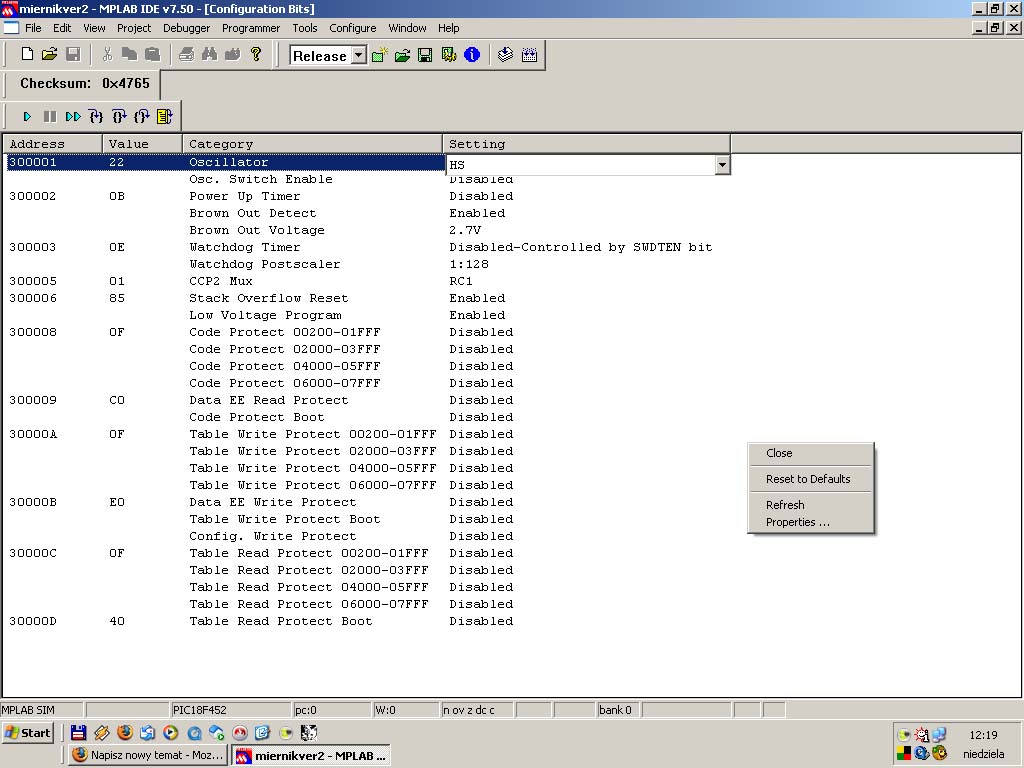Select the Oscillator row
The width and height of the screenshot is (1024, 768).
[x=225, y=162]
